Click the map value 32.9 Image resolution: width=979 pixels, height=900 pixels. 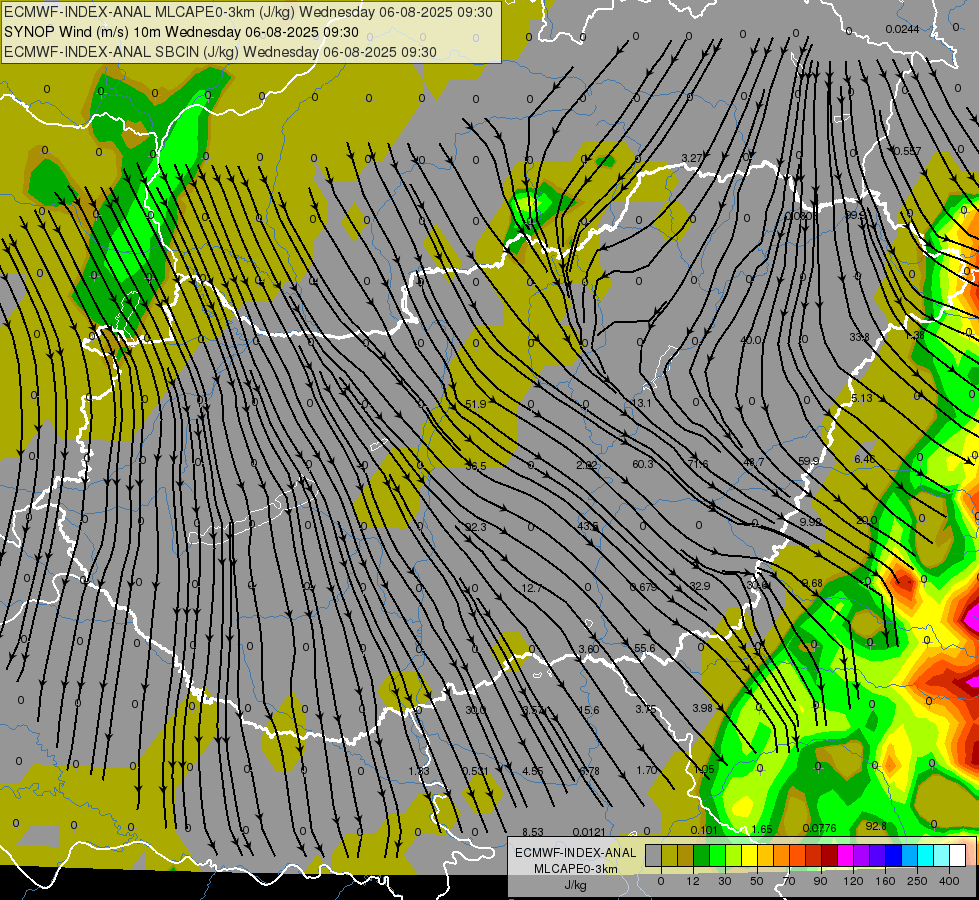pos(700,586)
